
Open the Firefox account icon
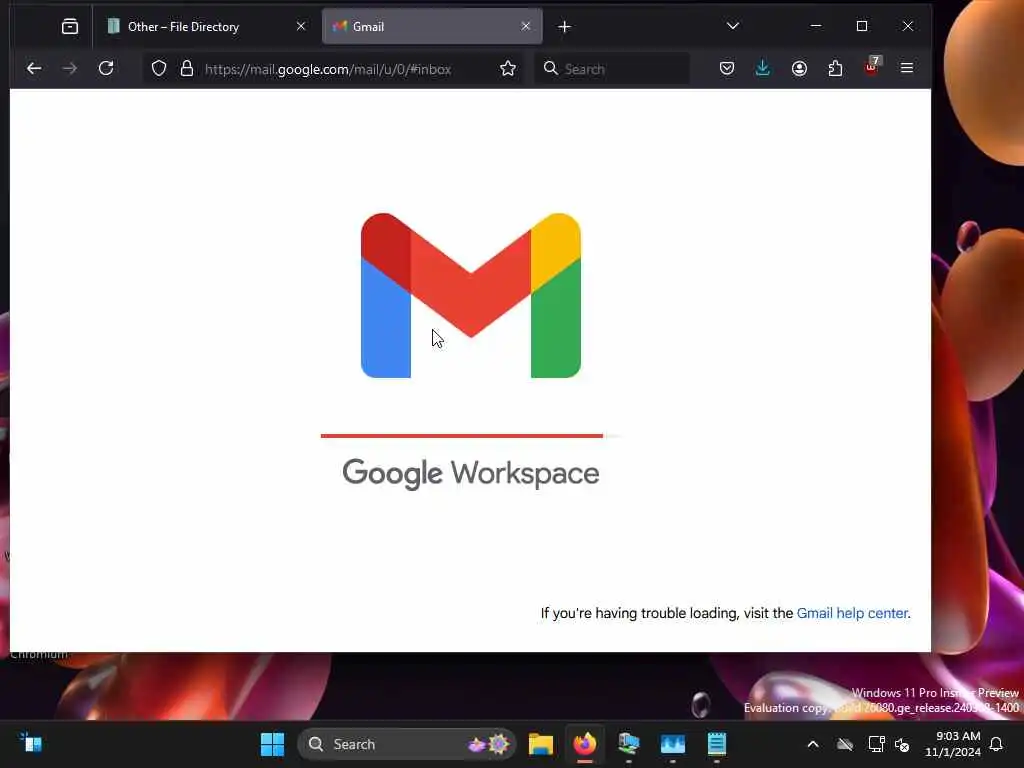tap(799, 69)
